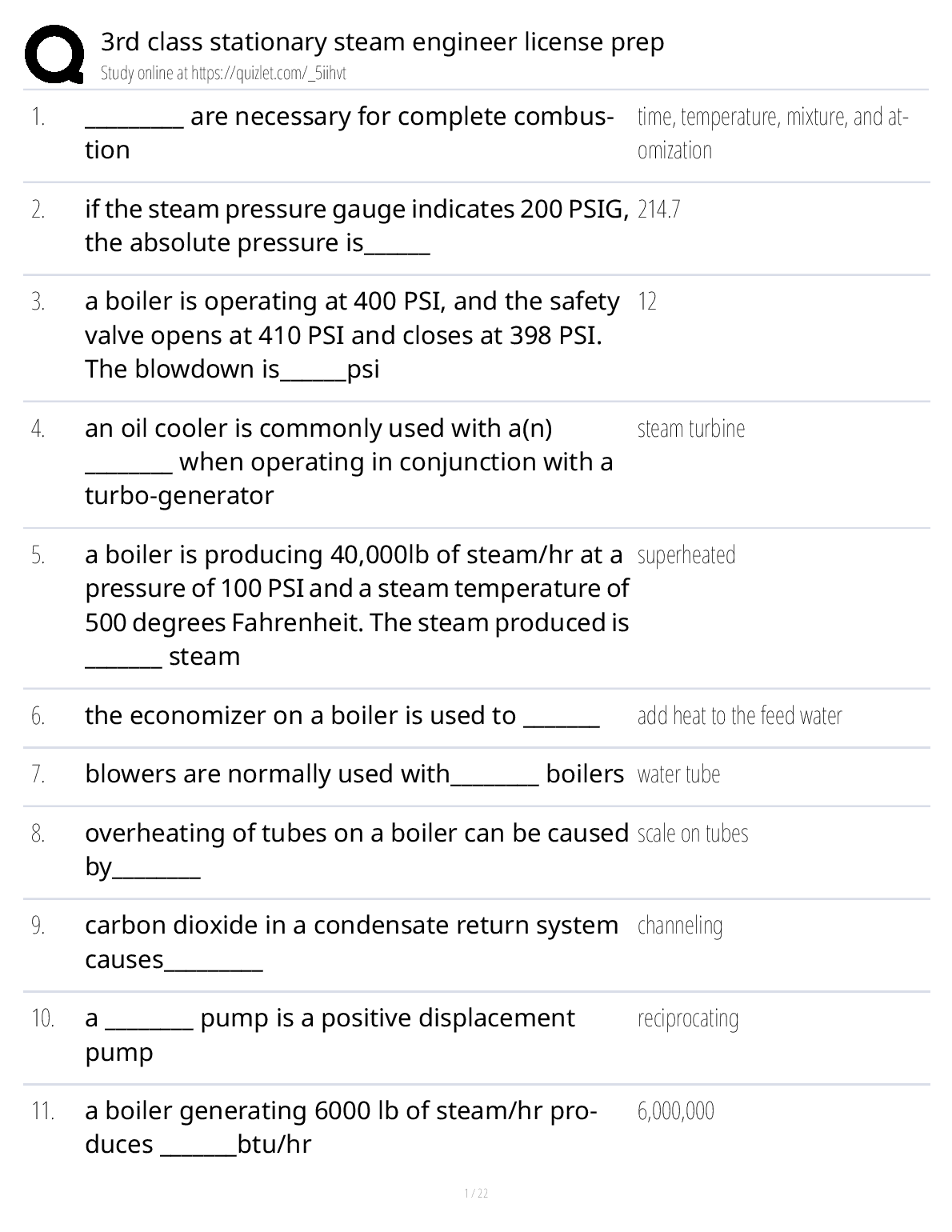Select the safety valve blowdown question
Viewport: 952px width, 1232px height.
tap(352, 335)
